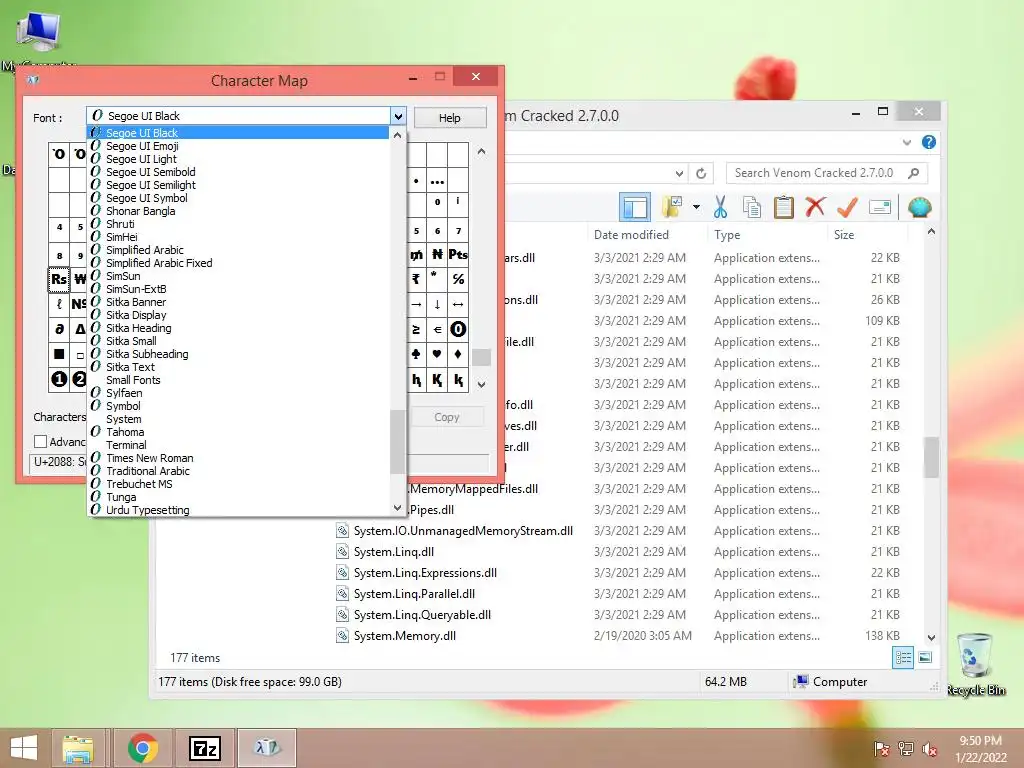Click the shell globe icon in toolbar

920,208
